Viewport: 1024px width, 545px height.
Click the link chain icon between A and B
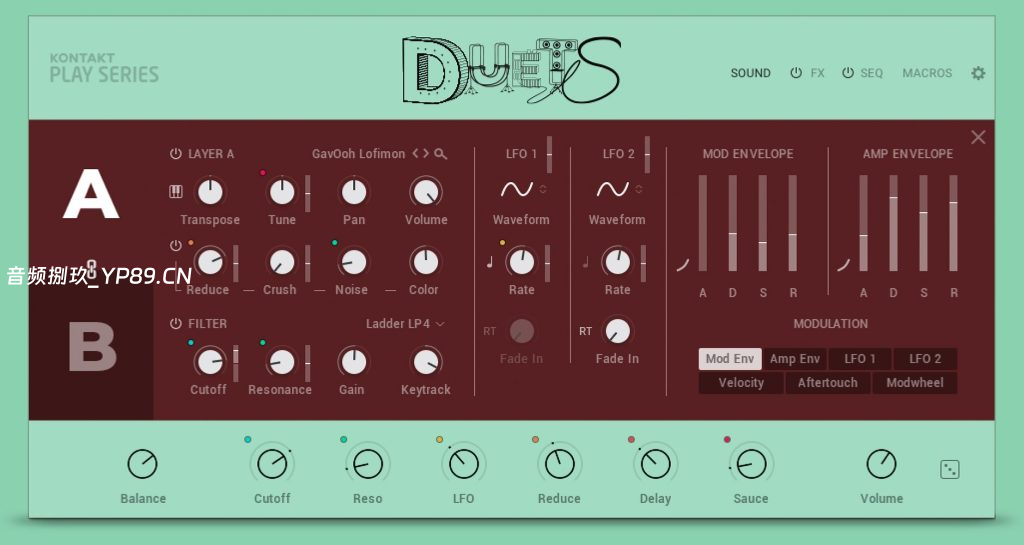coord(91,268)
